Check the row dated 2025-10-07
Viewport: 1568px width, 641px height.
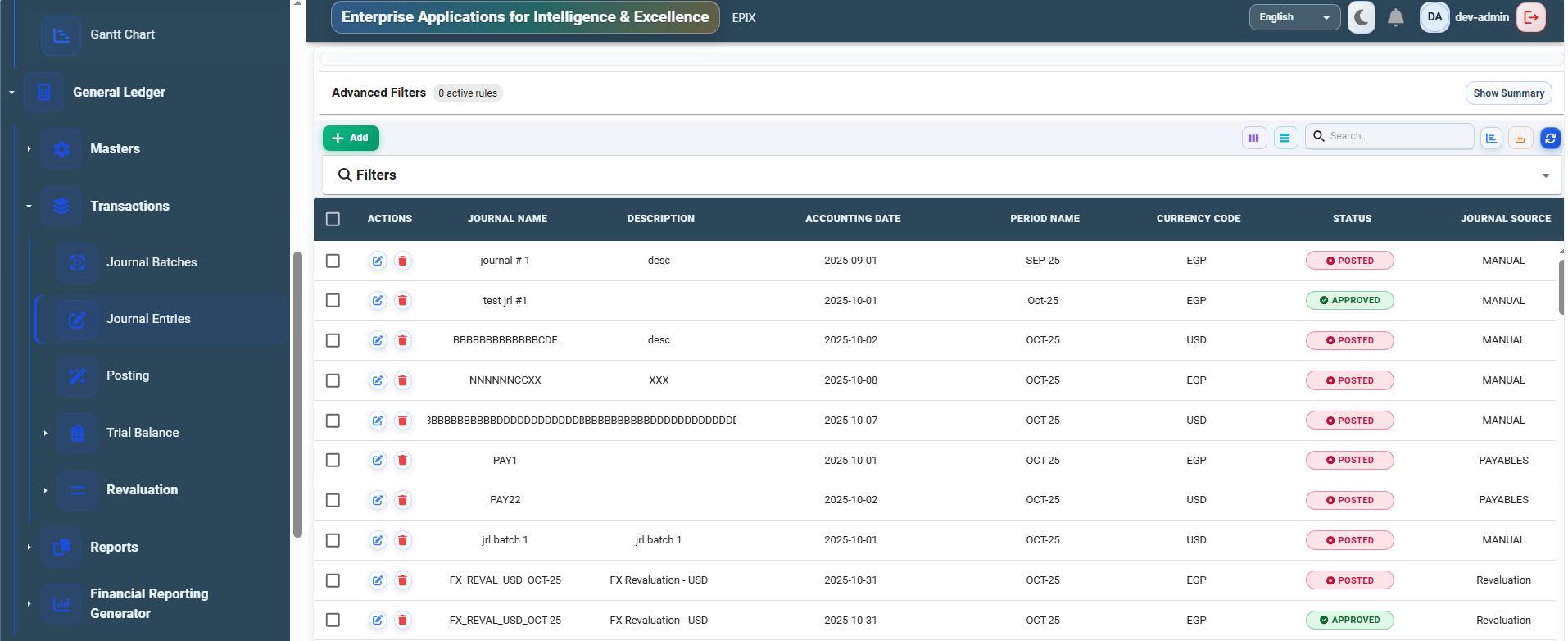tap(333, 421)
